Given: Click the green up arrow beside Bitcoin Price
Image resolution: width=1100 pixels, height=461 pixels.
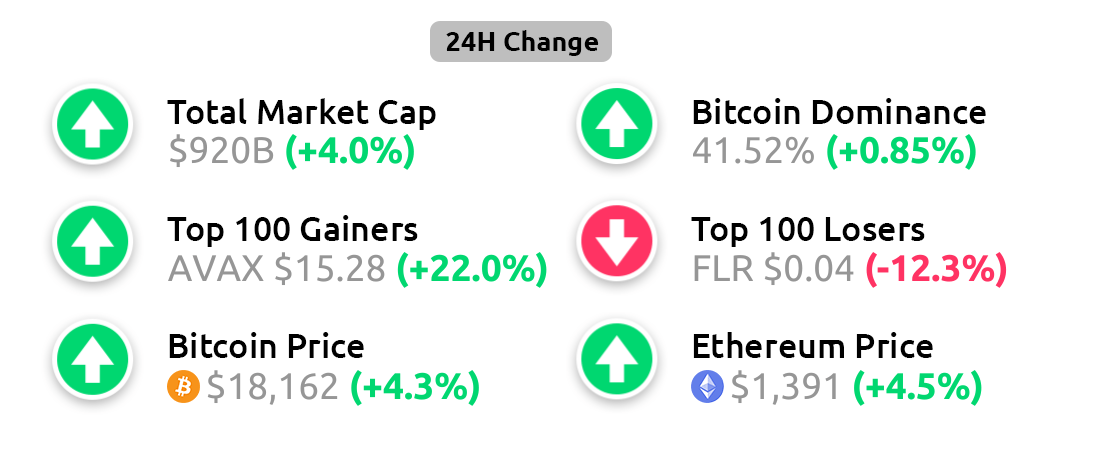Looking at the screenshot, I should coord(93,359).
